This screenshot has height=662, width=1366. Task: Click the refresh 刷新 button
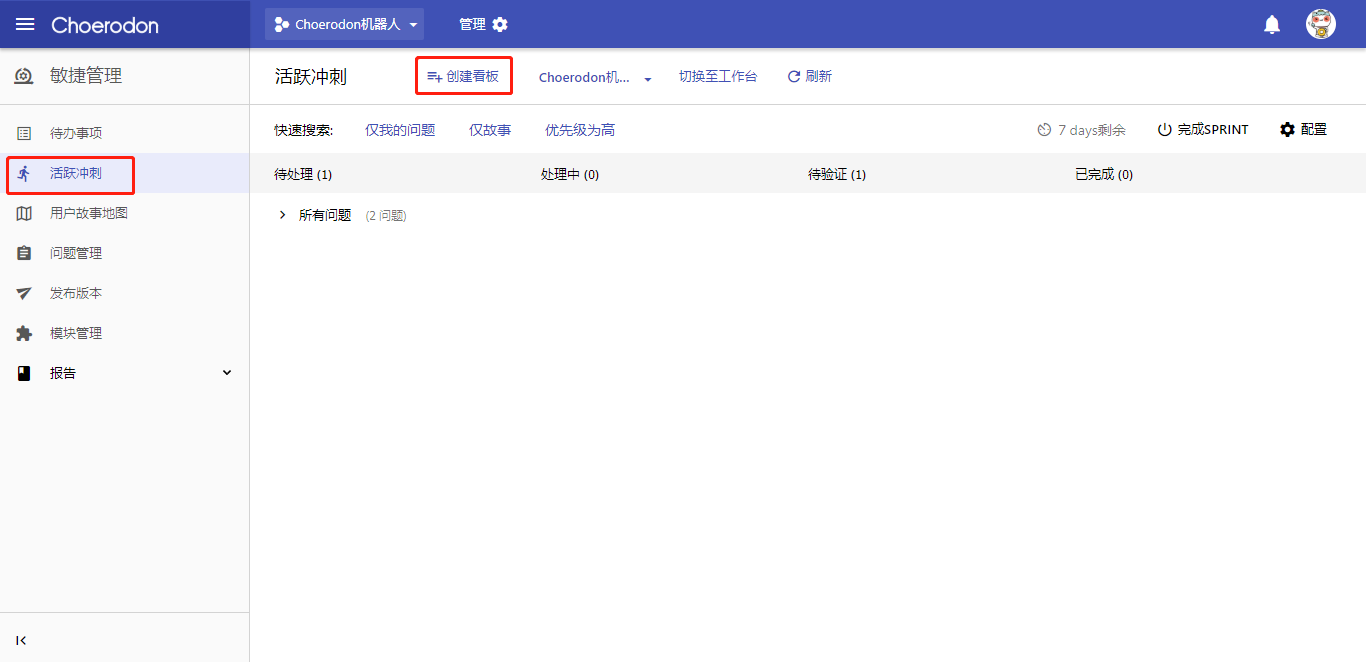809,77
